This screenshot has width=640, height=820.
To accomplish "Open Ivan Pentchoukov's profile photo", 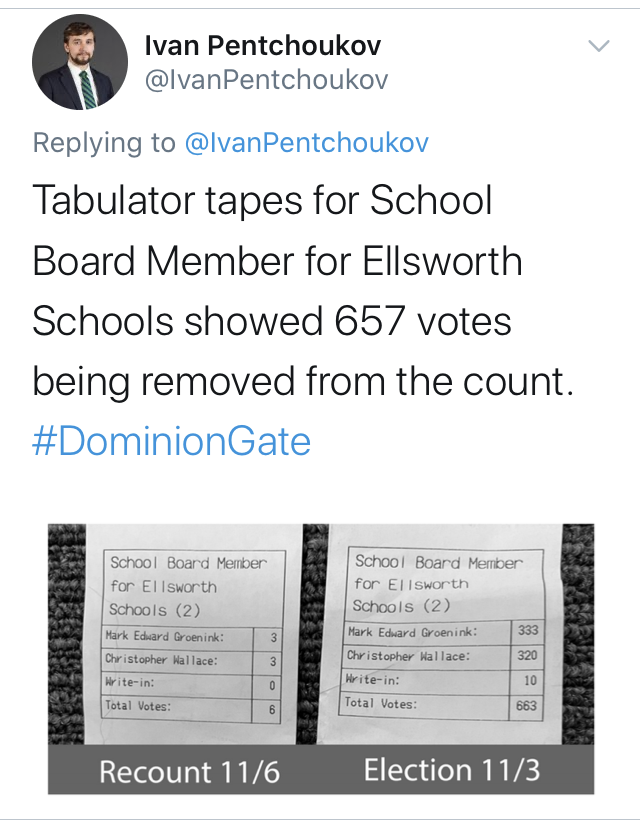I will [x=80, y=62].
